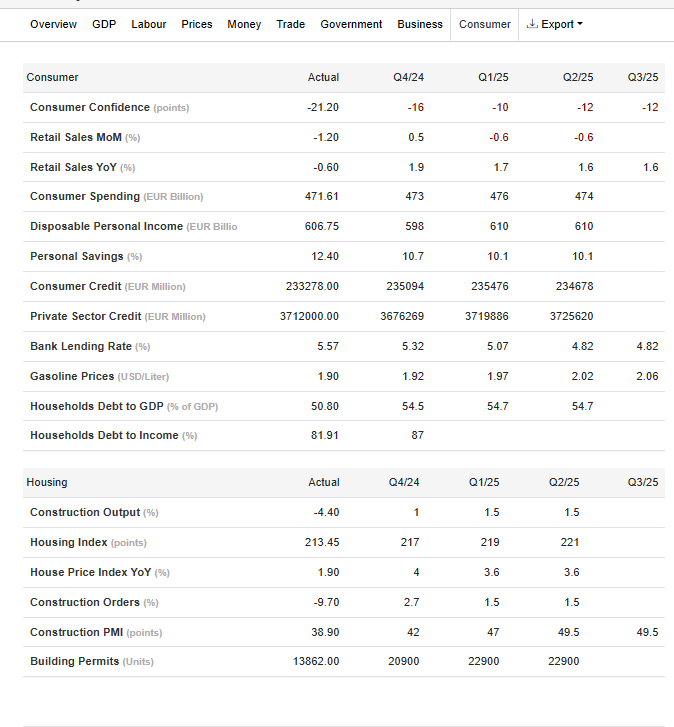Open Households Debt to GDP link
Viewport: 674px width, 727px height.
point(97,406)
